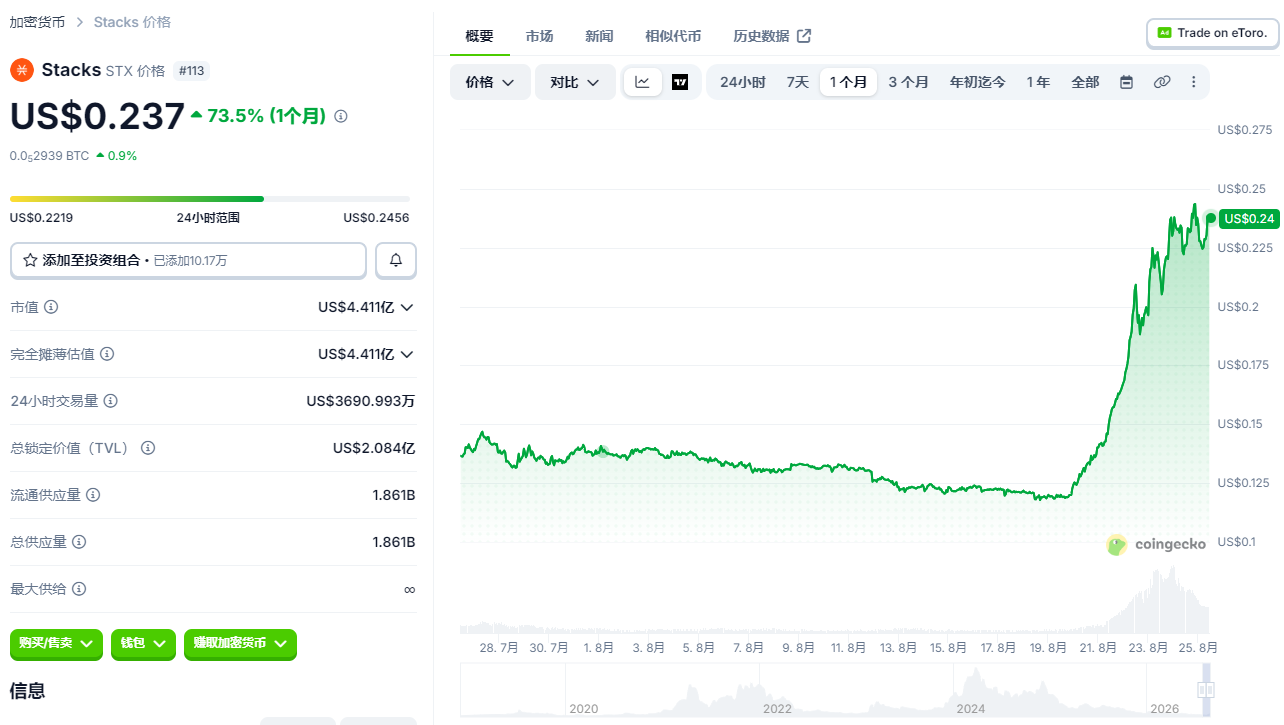Viewport: 1284px width, 725px height.
Task: Open the 赚取加密货币 dropdown
Action: click(x=240, y=643)
